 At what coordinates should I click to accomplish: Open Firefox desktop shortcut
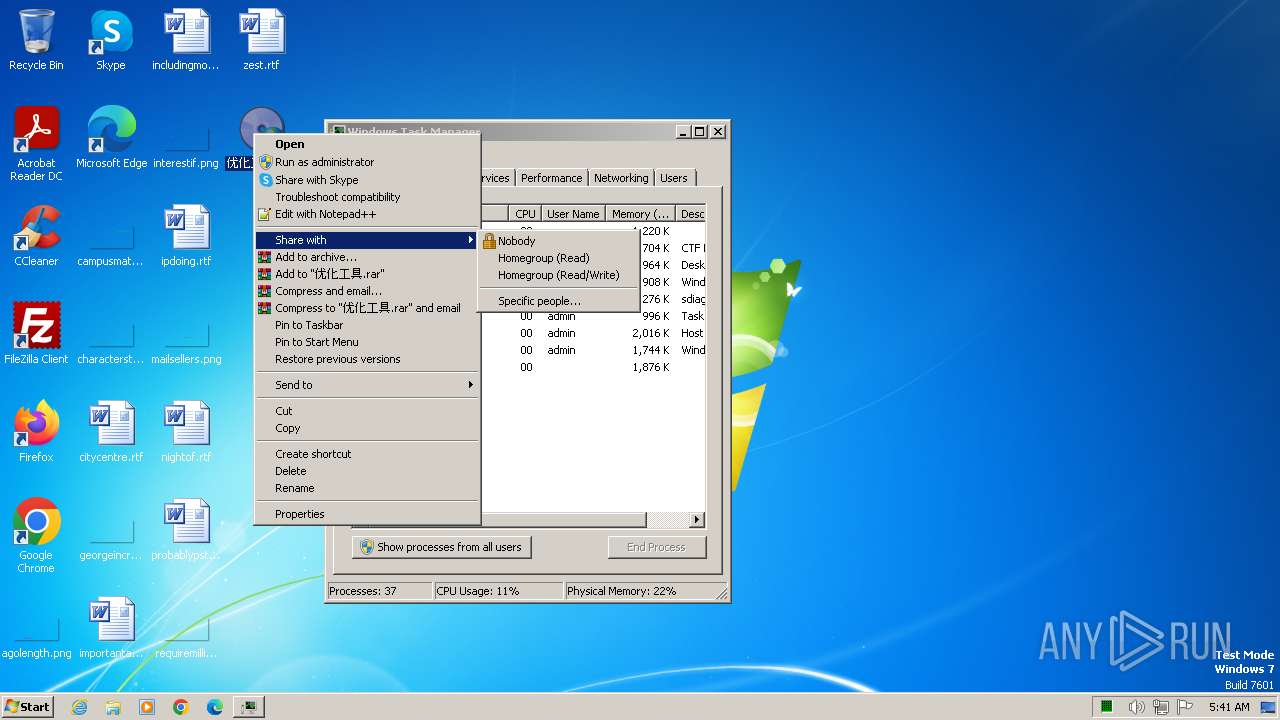[36, 432]
